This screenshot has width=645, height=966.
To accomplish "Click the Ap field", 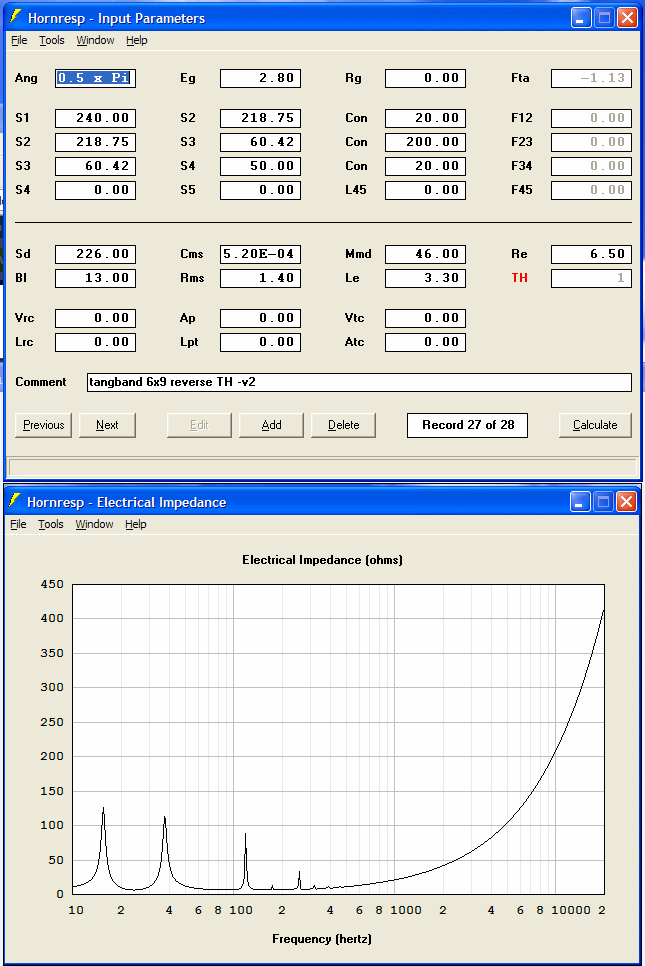I will point(261,319).
